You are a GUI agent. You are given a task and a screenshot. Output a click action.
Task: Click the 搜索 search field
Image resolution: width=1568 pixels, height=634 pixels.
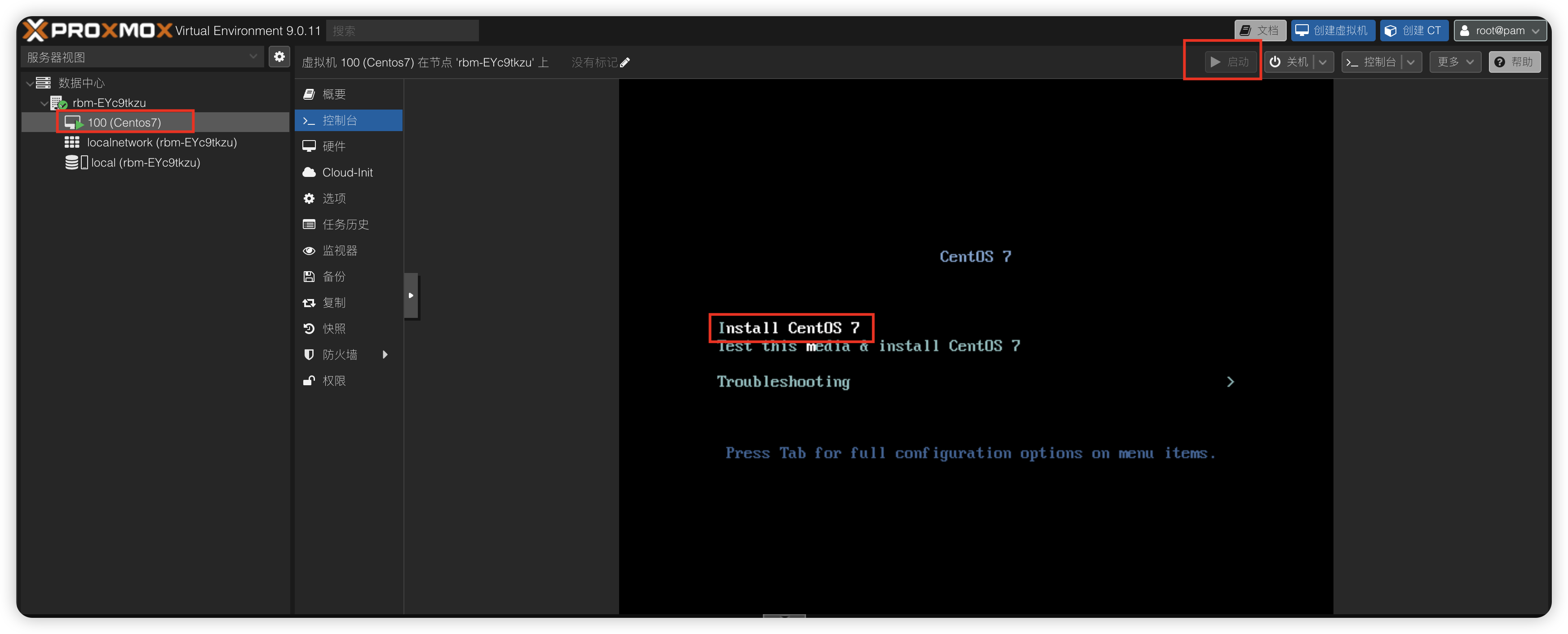pyautogui.click(x=402, y=31)
